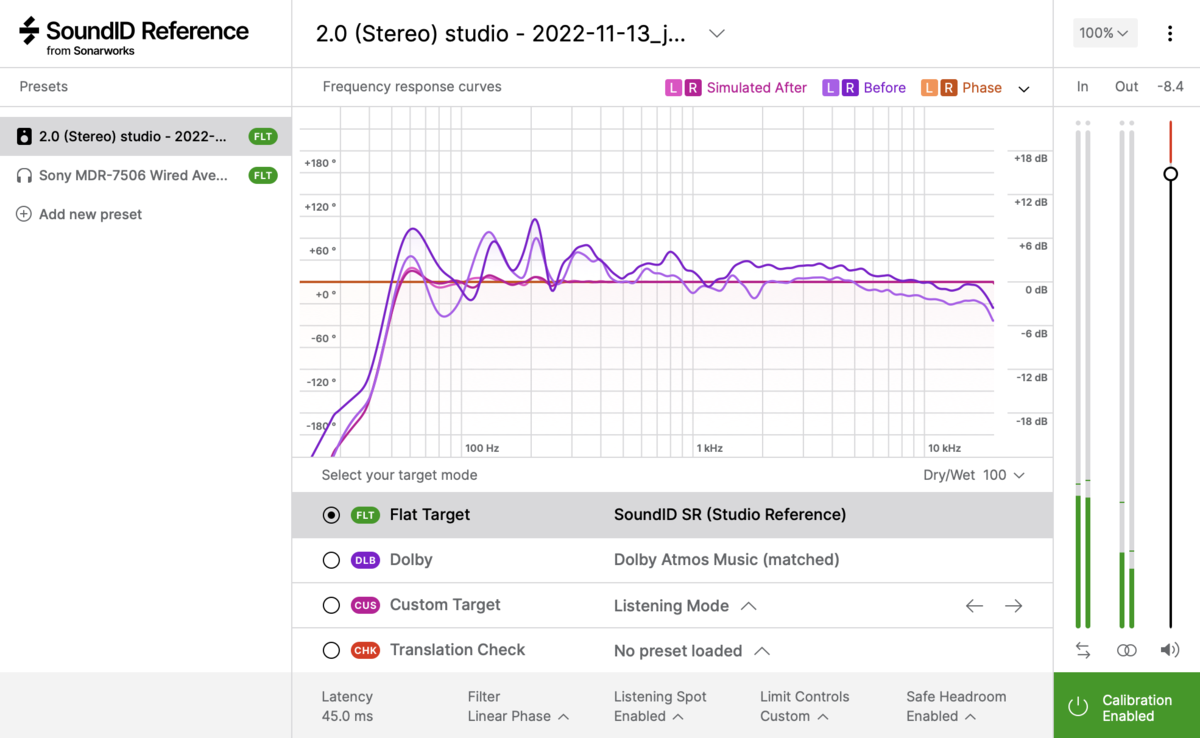Select Flat Target radio button
This screenshot has width=1200, height=738.
click(x=331, y=515)
